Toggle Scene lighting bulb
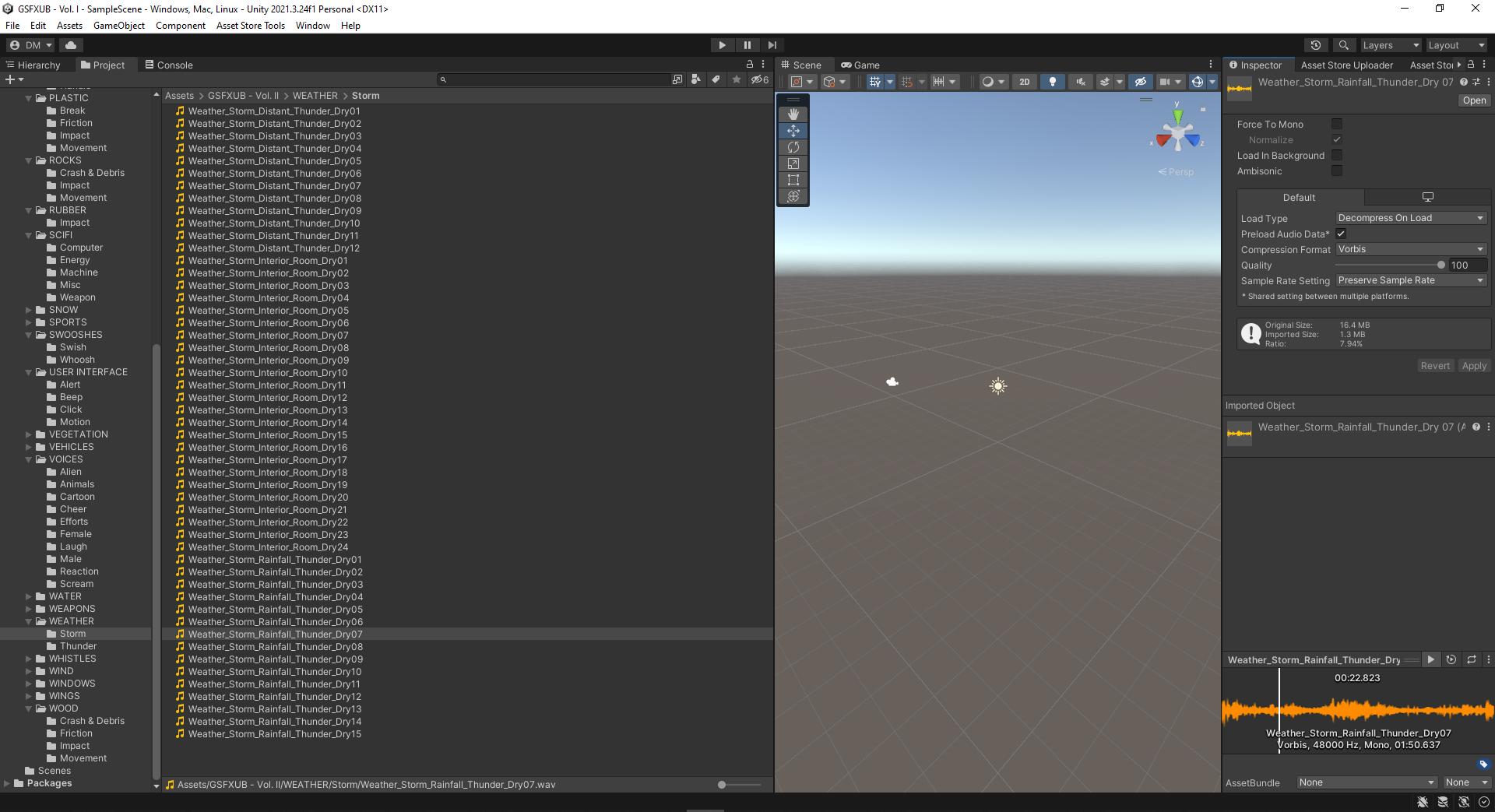Image resolution: width=1495 pixels, height=812 pixels. point(1052,82)
